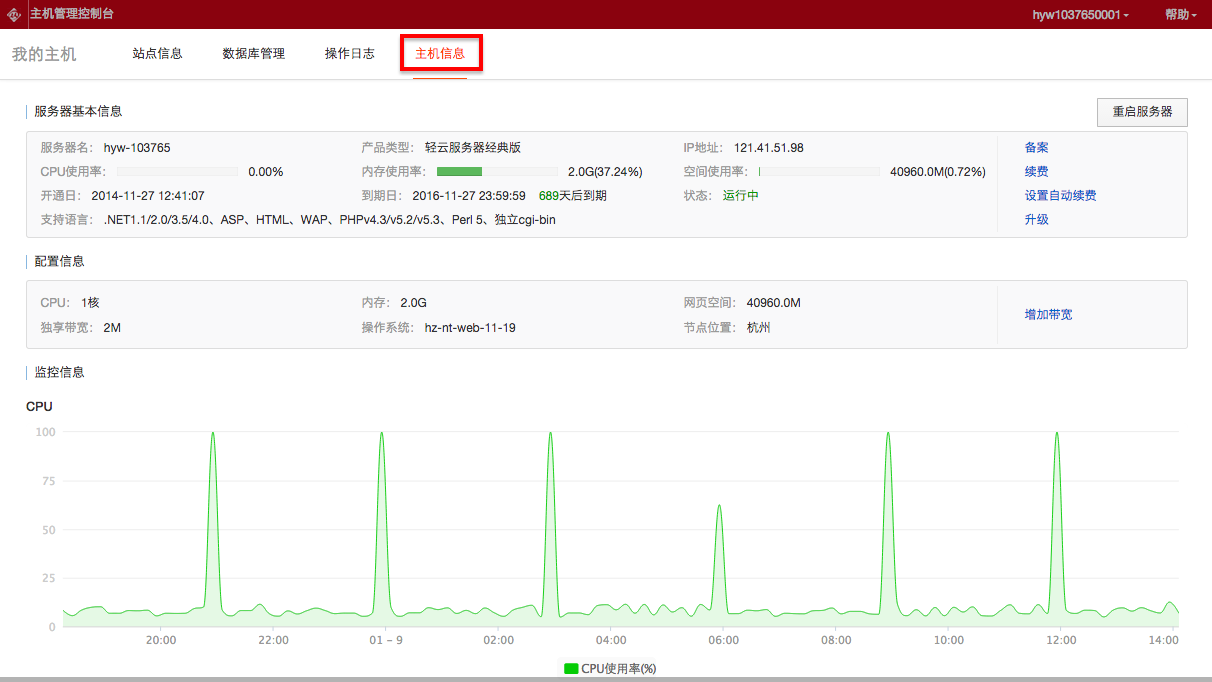This screenshot has width=1212, height=682.
Task: Toggle the CPU使用率 legend green swatch
Action: tap(571, 668)
